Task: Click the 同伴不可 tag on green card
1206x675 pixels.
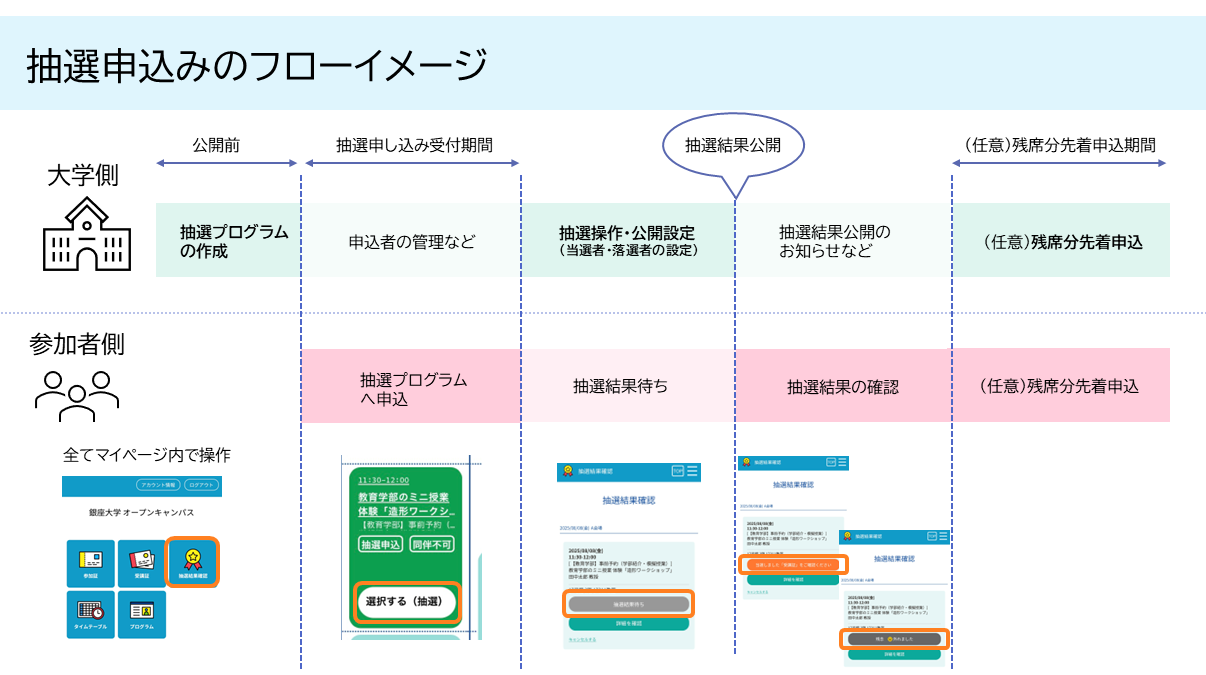Action: click(x=432, y=545)
